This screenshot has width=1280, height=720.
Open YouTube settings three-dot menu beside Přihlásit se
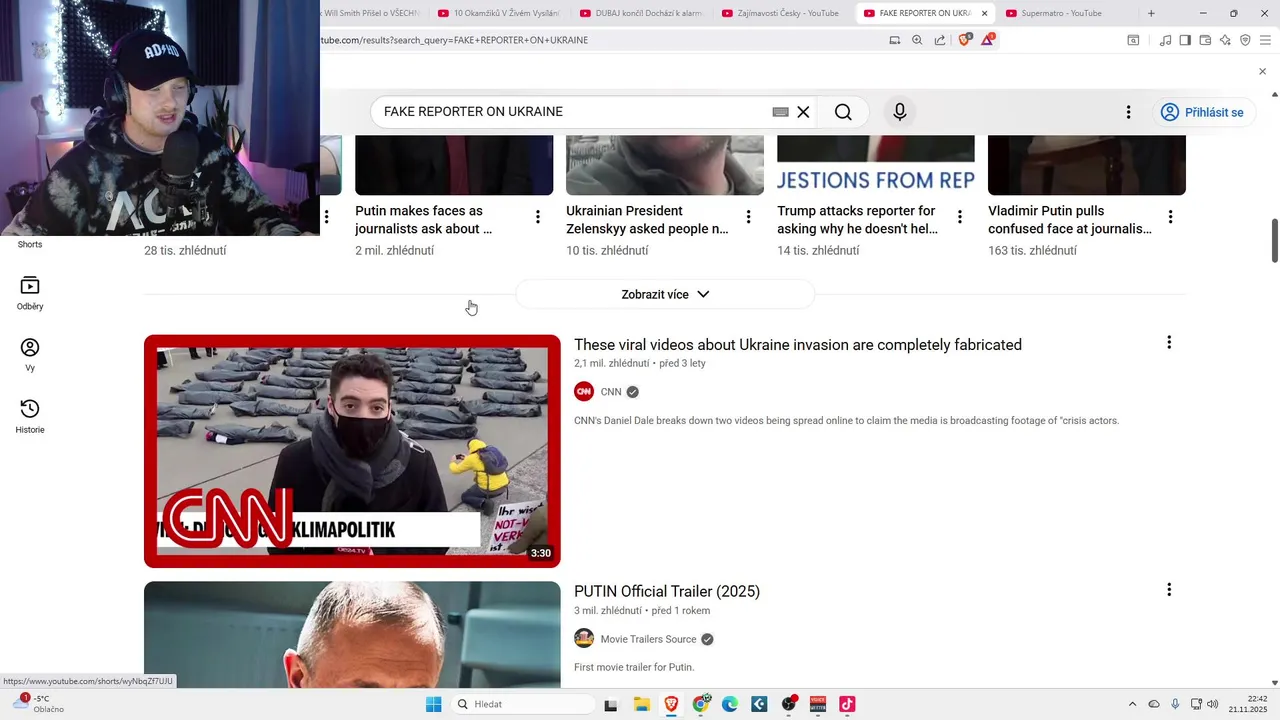point(1128,112)
